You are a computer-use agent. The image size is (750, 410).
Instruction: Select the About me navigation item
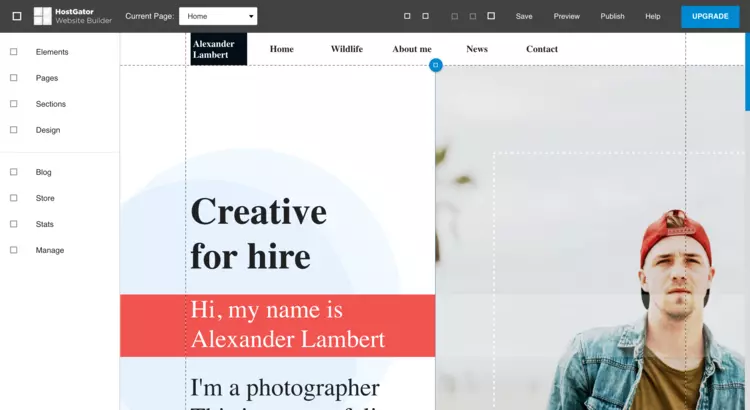click(x=411, y=49)
